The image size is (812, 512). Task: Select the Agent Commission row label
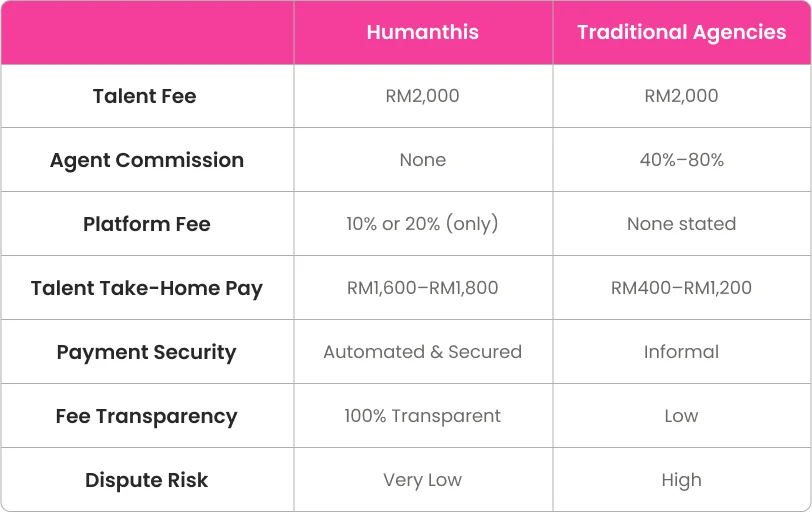[x=147, y=160]
